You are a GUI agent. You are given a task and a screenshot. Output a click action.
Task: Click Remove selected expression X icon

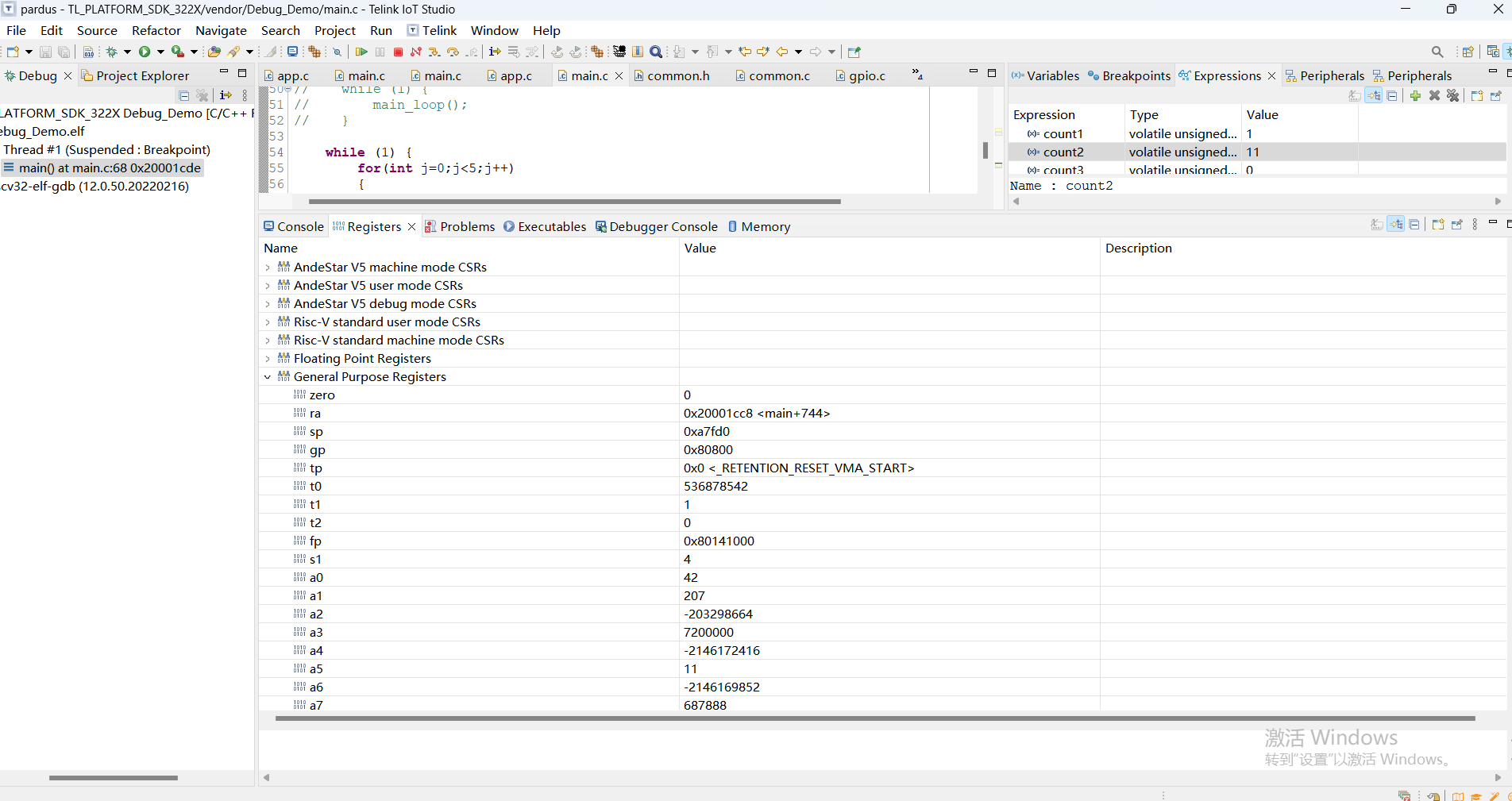1434,95
